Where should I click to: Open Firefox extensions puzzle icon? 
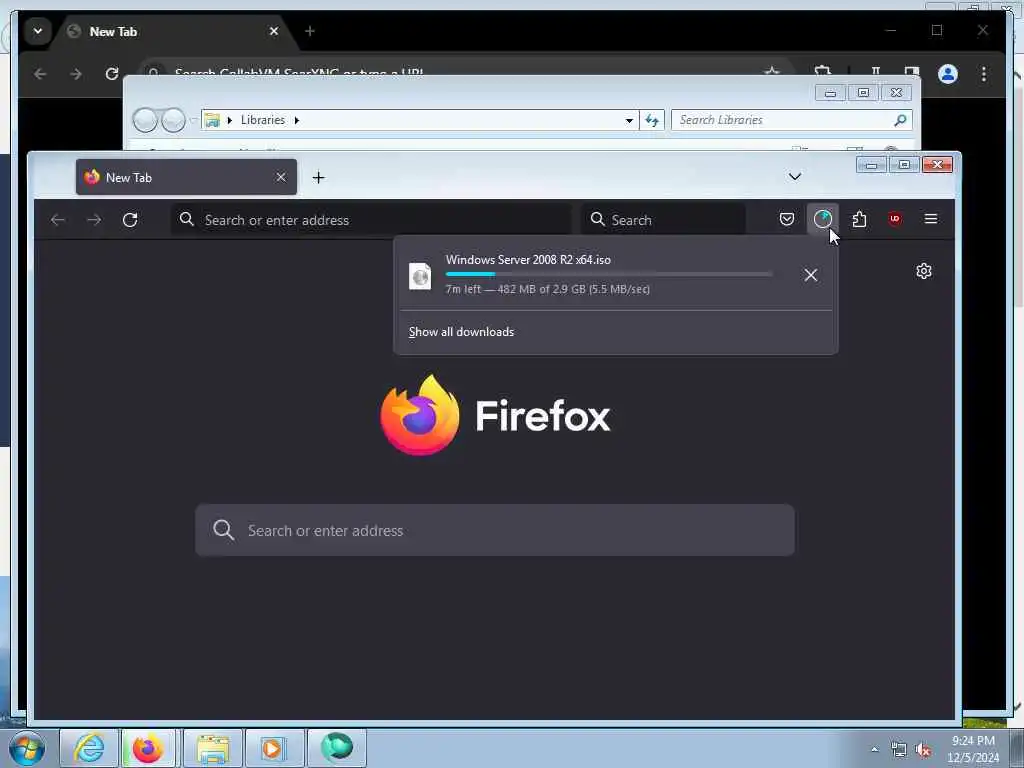859,219
